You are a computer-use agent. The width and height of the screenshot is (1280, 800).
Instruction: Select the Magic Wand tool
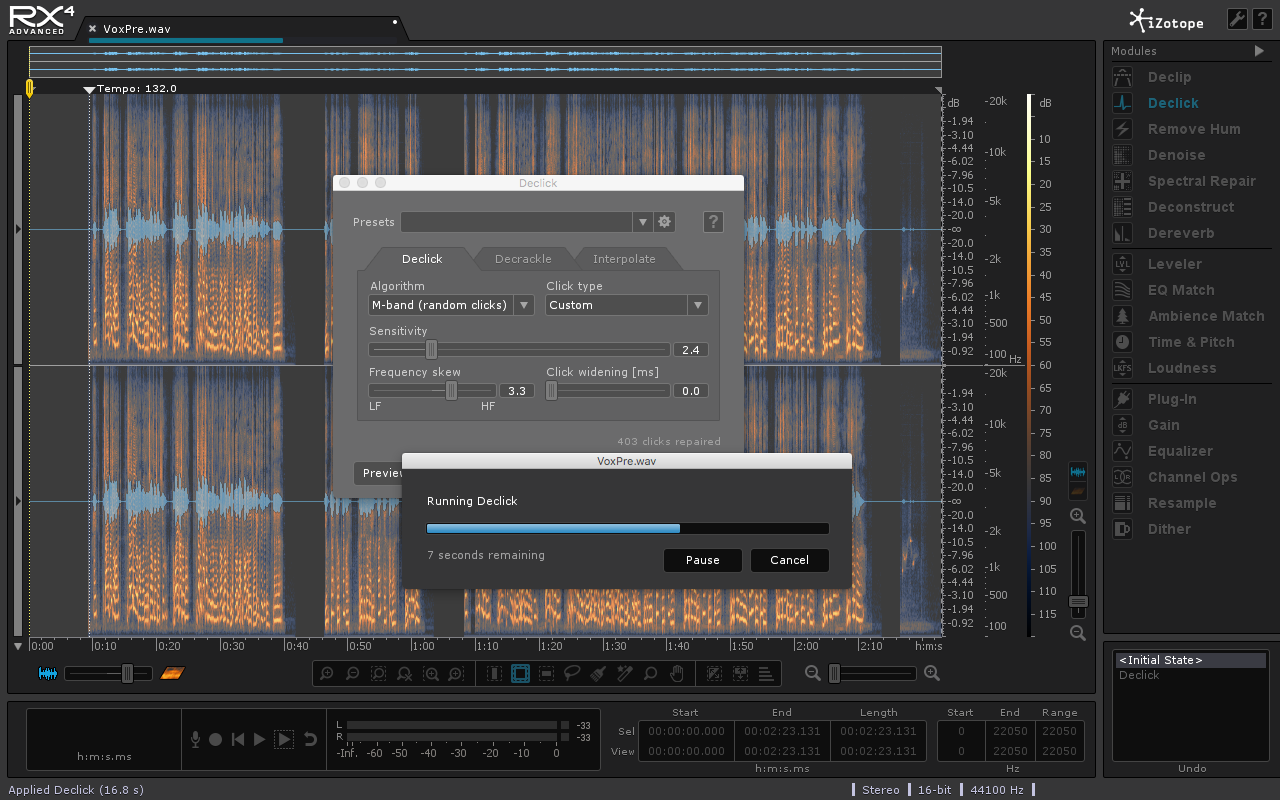tap(625, 674)
